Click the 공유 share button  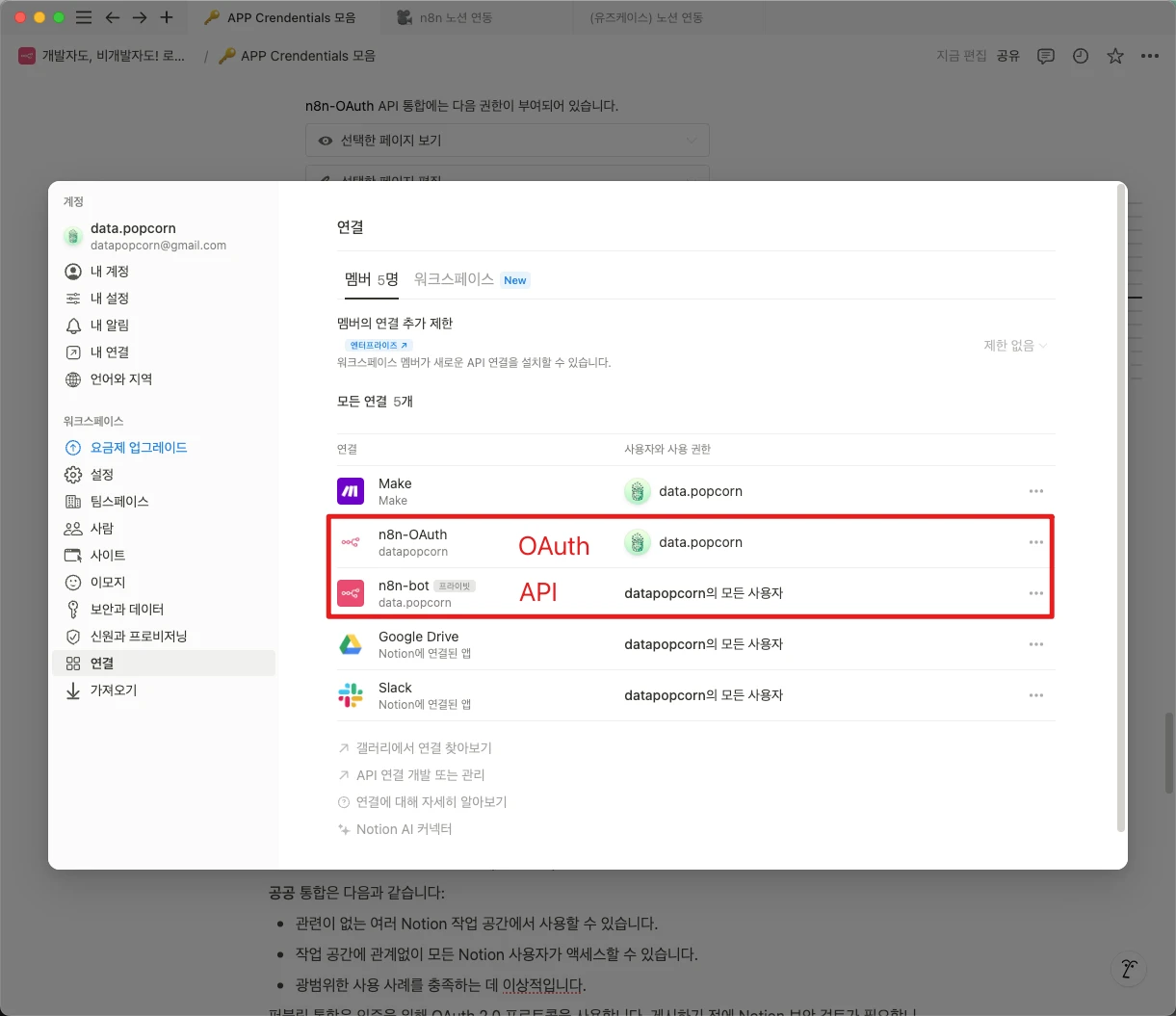coord(1007,57)
